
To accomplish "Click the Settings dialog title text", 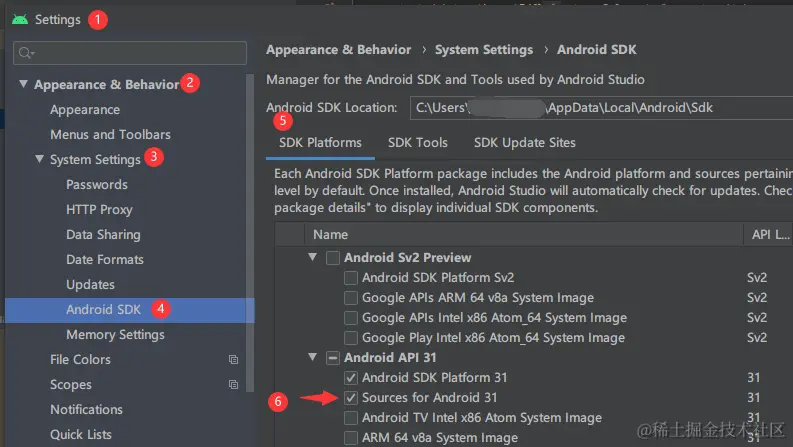I will click(58, 20).
